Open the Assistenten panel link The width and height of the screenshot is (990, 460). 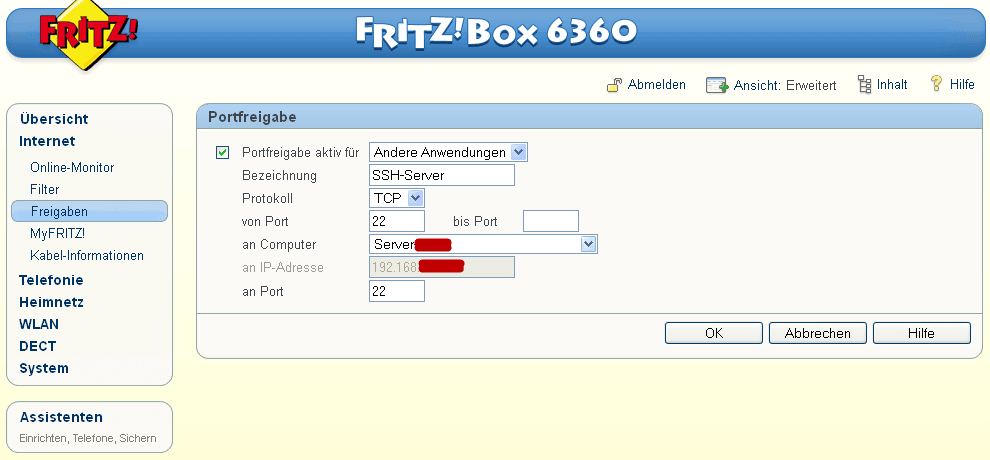[61, 417]
